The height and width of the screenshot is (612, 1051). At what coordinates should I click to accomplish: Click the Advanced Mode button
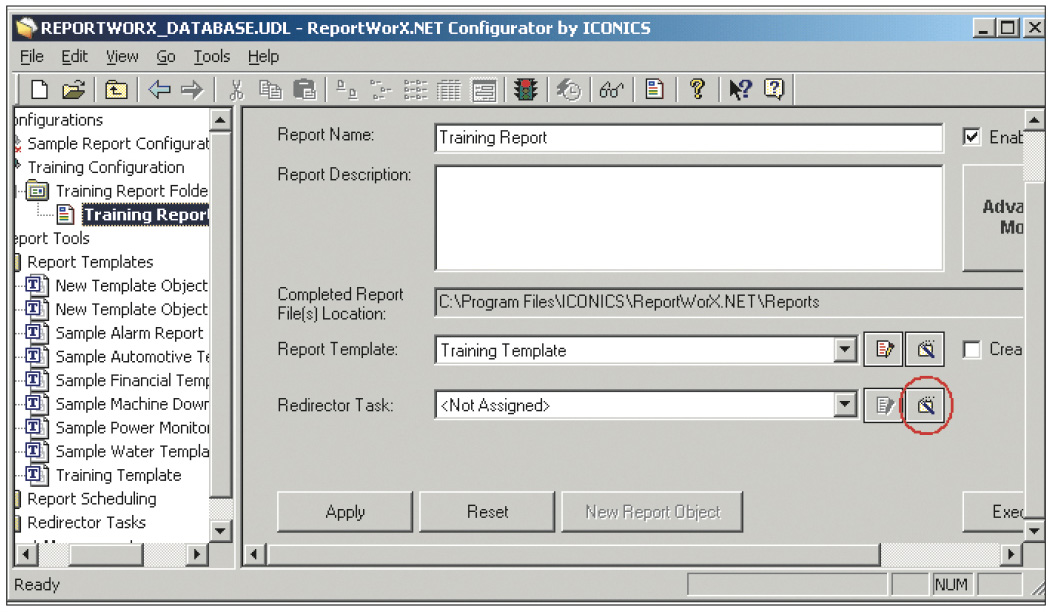point(993,218)
